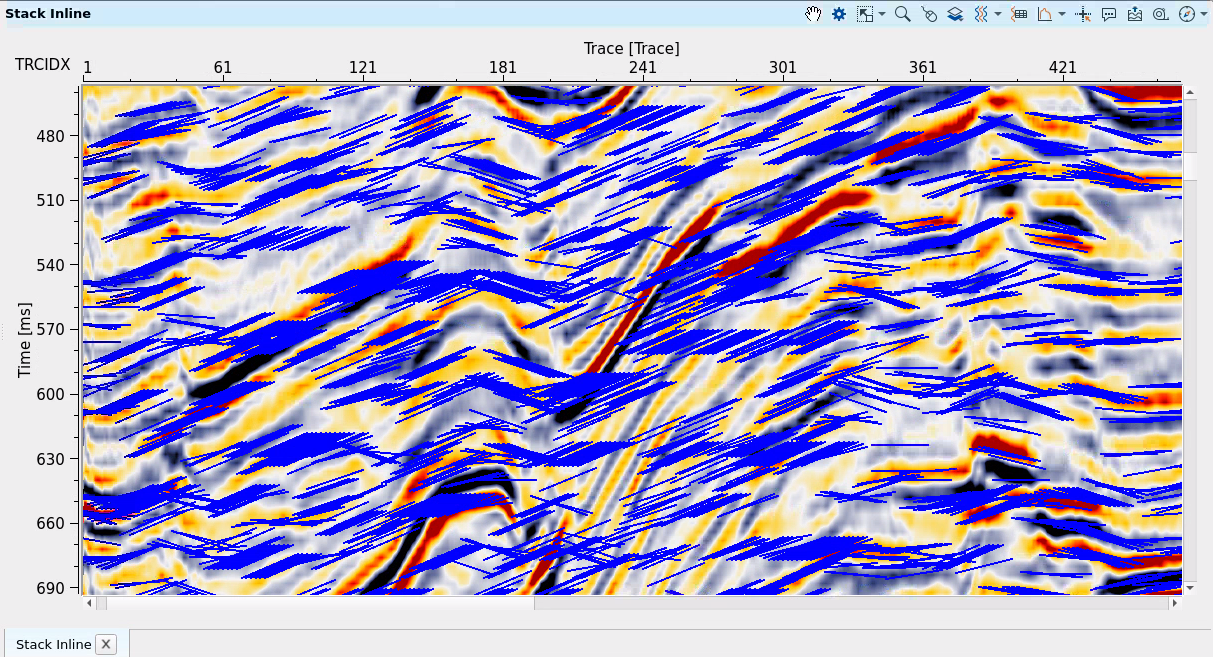Select the pan hand tool
1213x657 pixels.
(x=814, y=14)
